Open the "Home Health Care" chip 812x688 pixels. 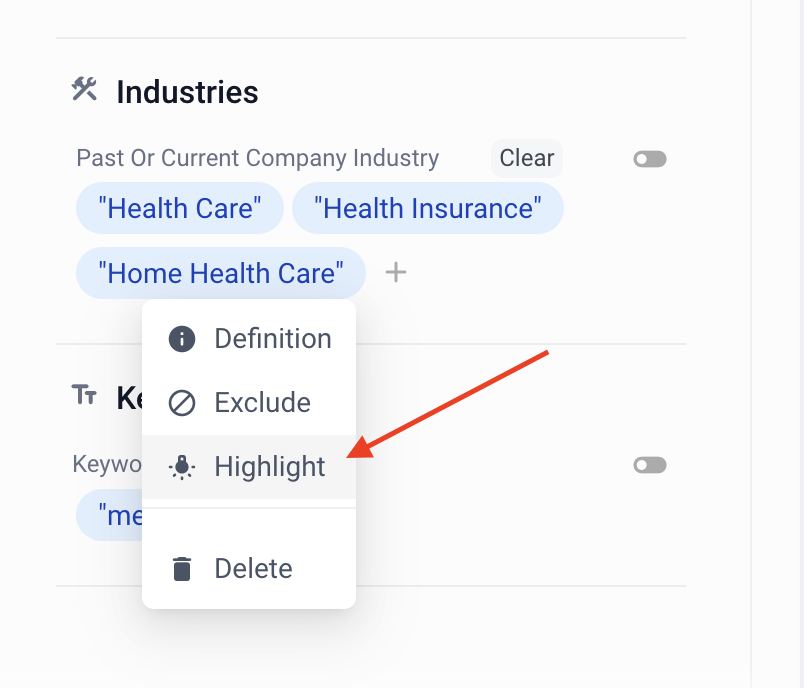(221, 273)
